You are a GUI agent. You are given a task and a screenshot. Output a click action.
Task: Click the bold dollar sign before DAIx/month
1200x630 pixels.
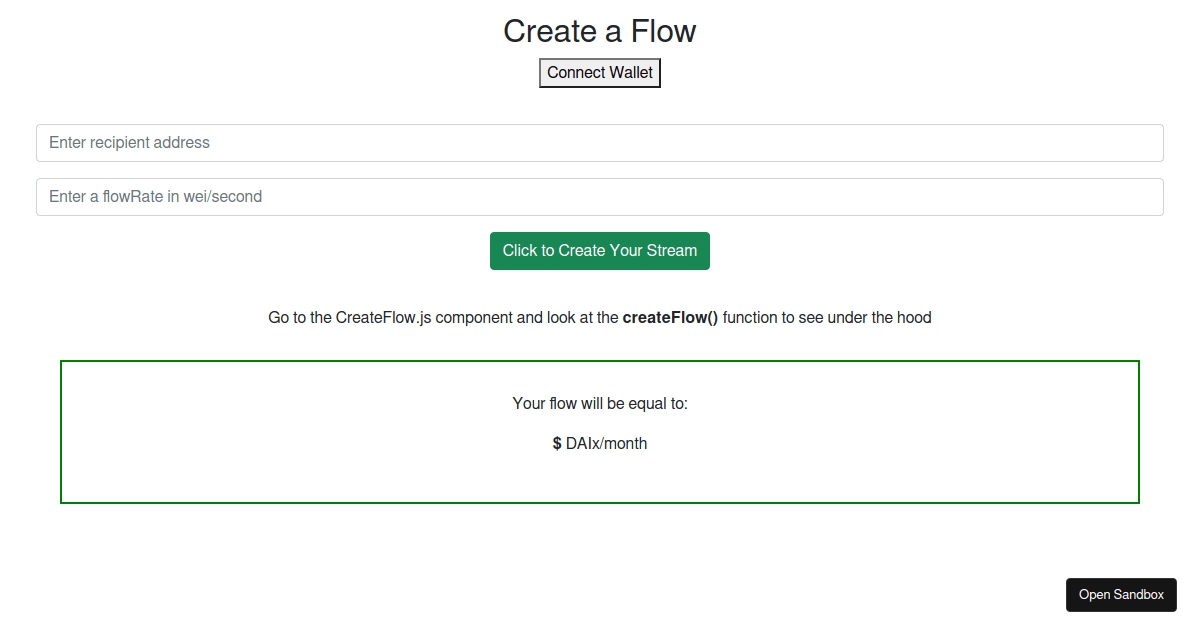tap(556, 443)
